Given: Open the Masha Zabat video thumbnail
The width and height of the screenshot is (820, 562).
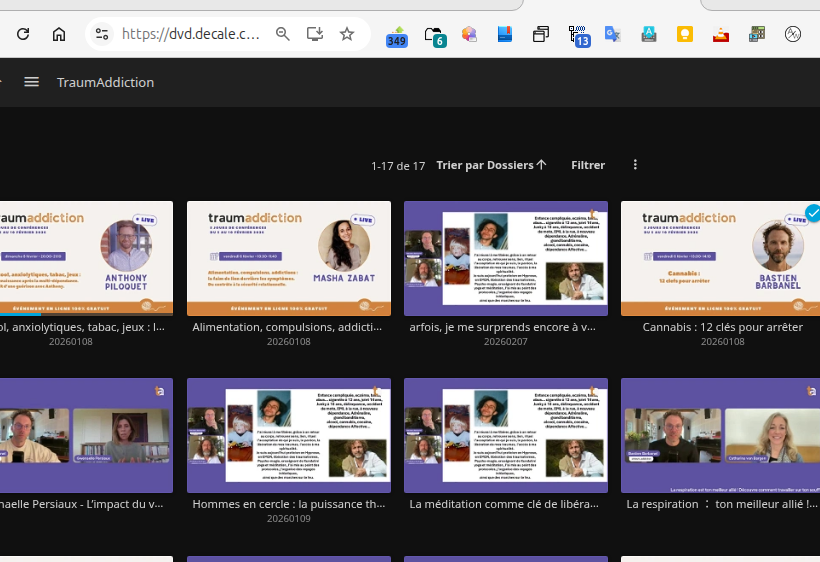Looking at the screenshot, I should point(288,258).
